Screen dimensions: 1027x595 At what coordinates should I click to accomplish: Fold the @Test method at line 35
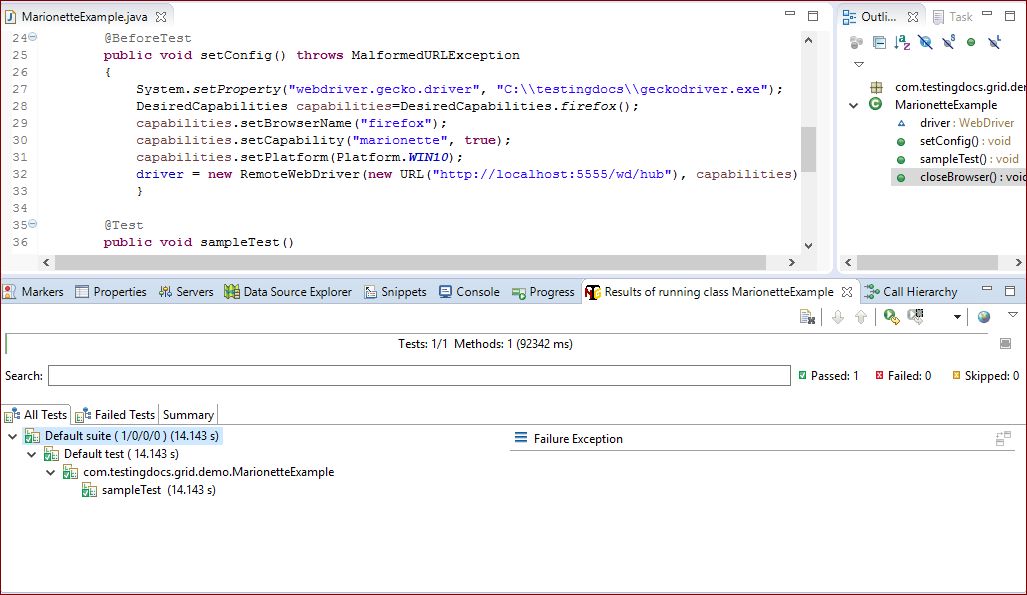[x=33, y=224]
